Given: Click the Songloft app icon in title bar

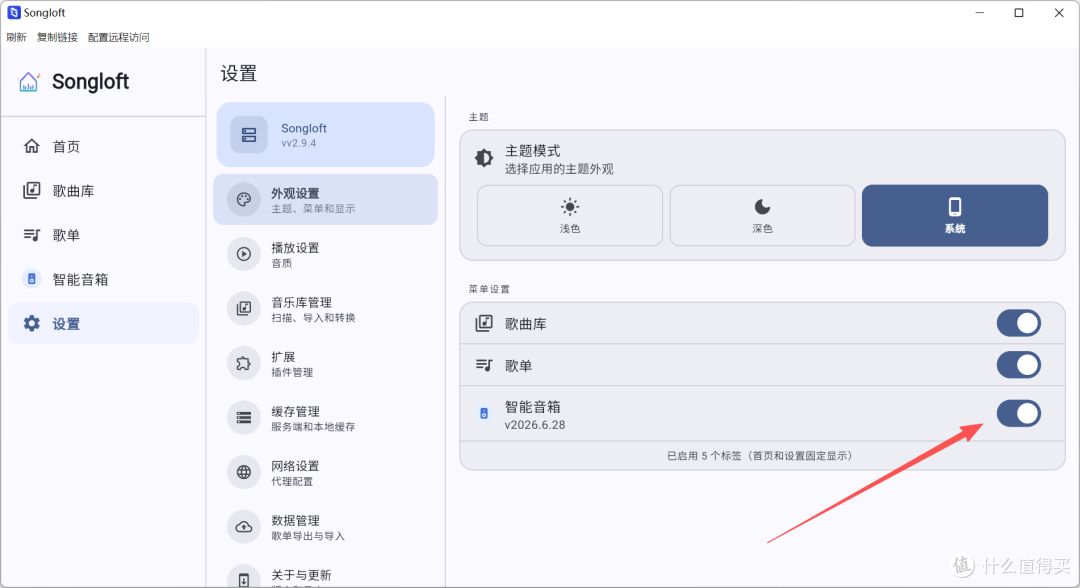Looking at the screenshot, I should click(14, 12).
